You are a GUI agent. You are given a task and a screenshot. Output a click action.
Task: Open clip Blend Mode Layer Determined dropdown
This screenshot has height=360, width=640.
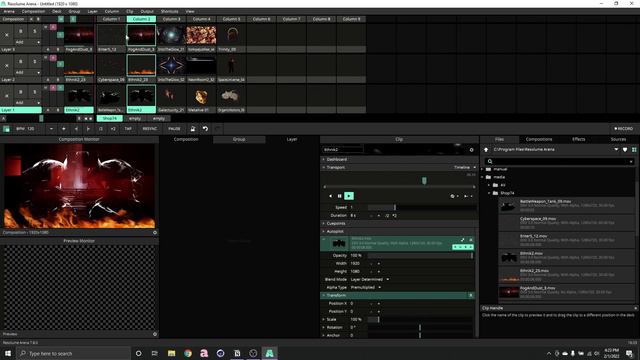369,280
